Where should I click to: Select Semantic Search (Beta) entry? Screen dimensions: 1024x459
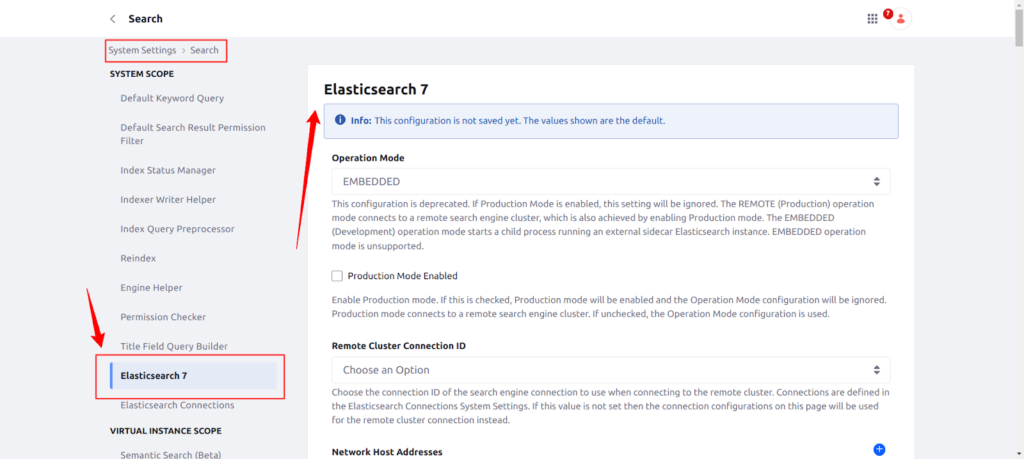(x=171, y=455)
